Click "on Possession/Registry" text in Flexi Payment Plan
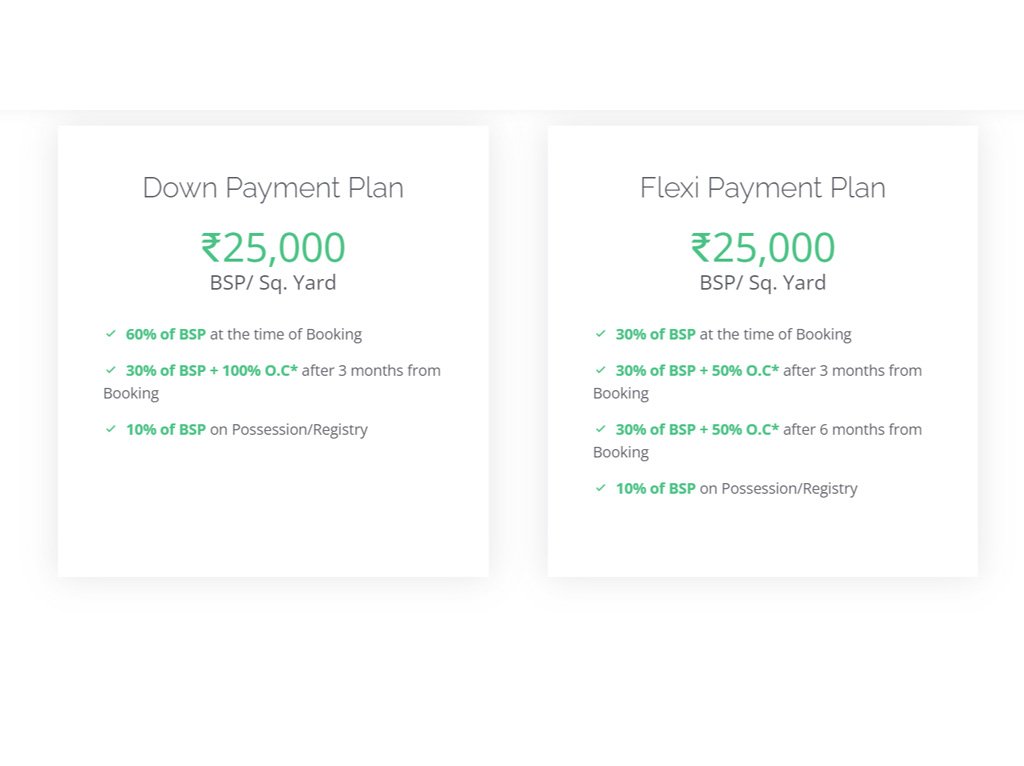Image resolution: width=1024 pixels, height=766 pixels. tap(779, 488)
